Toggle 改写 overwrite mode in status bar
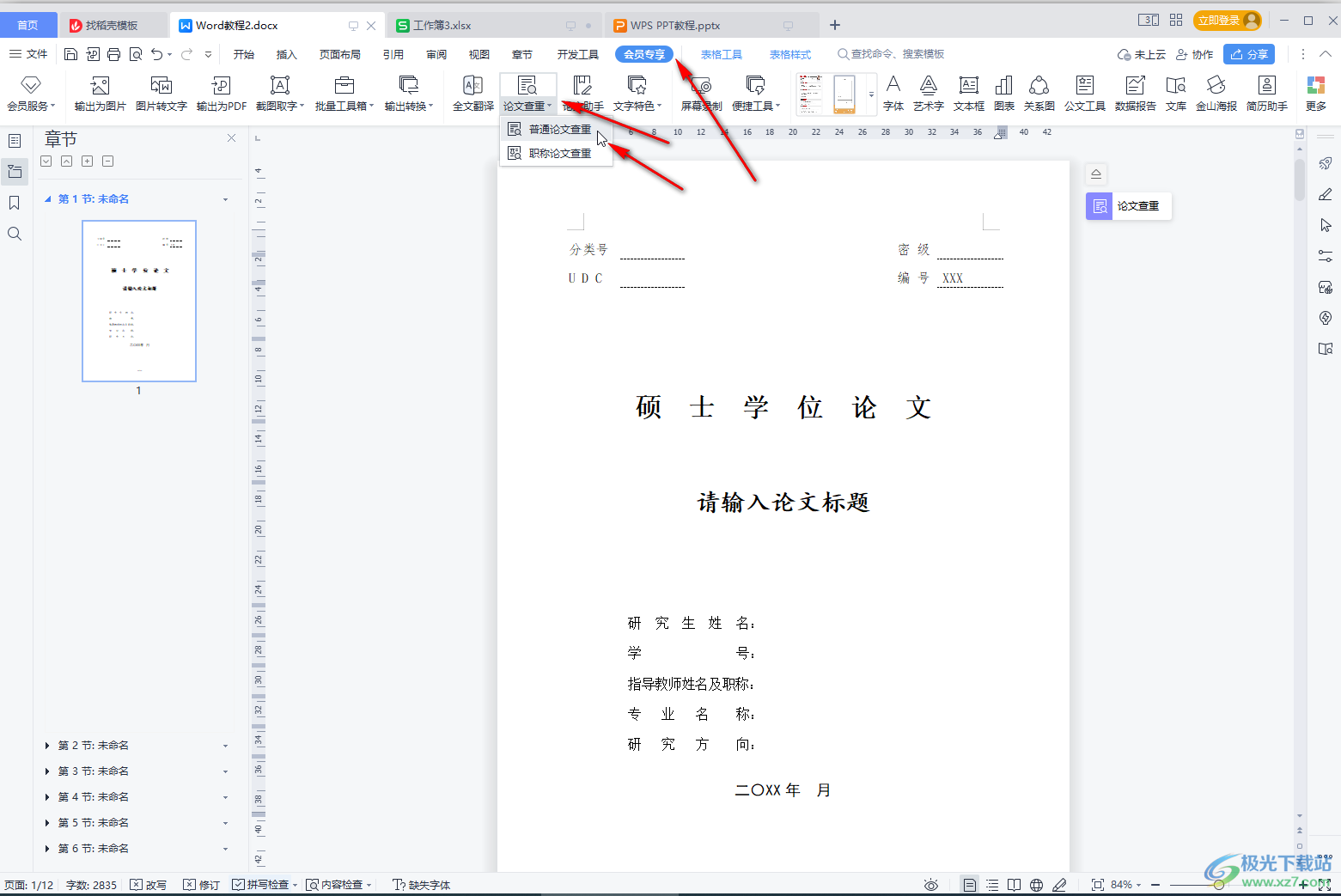Viewport: 1341px width, 896px height. click(149, 885)
